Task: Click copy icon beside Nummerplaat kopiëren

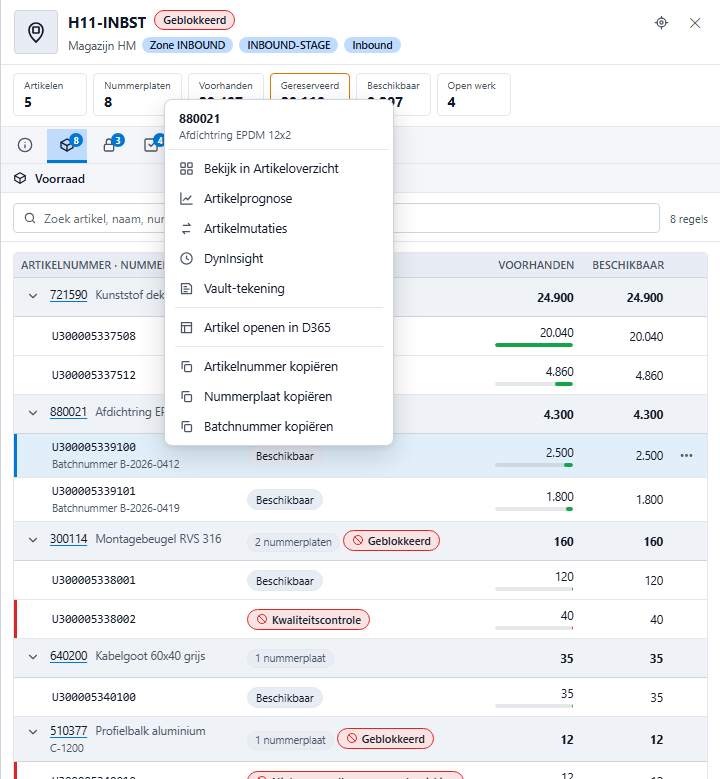Action: [186, 397]
